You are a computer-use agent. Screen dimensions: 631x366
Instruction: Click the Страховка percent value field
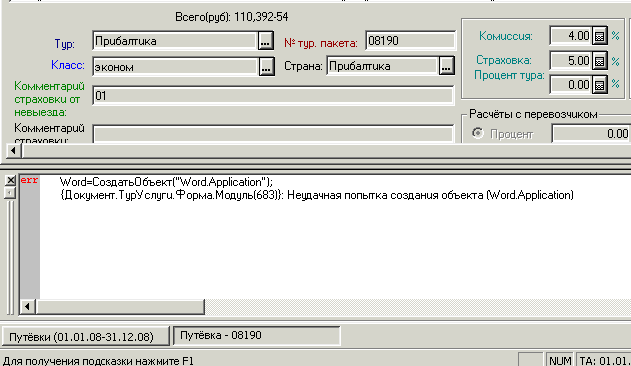(571, 61)
